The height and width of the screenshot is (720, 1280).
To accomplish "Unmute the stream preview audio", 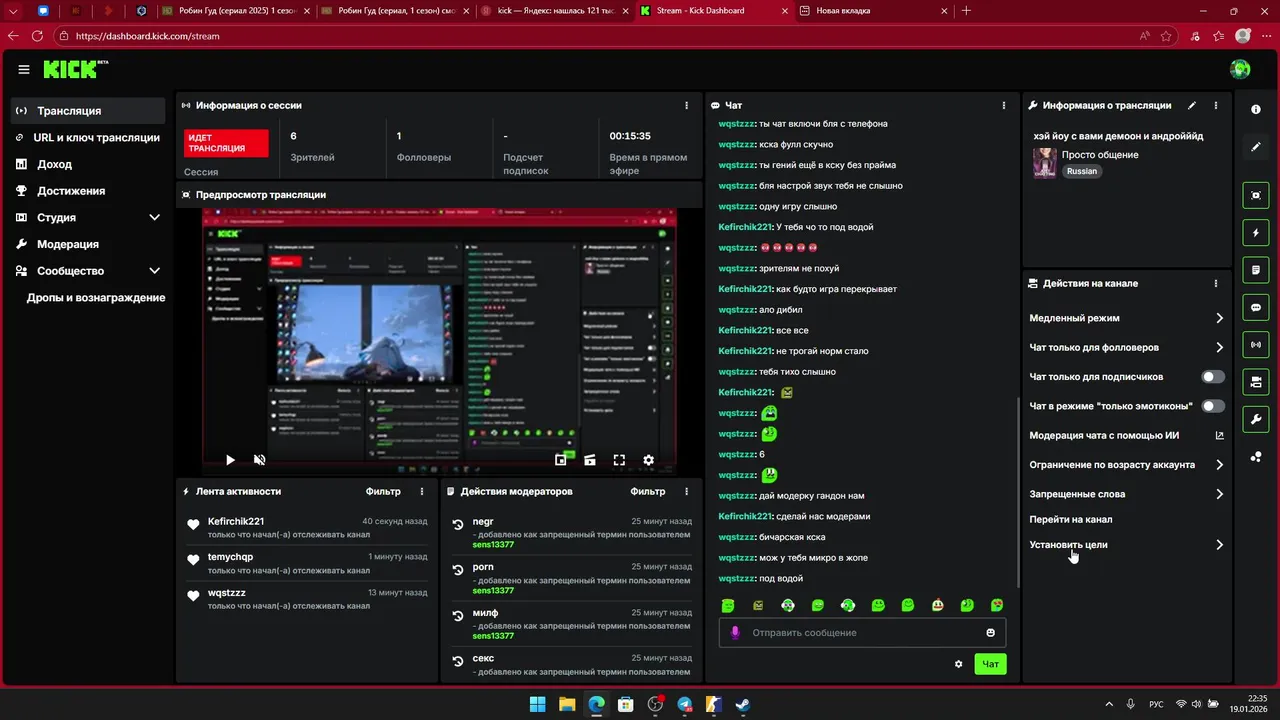I will click(259, 460).
